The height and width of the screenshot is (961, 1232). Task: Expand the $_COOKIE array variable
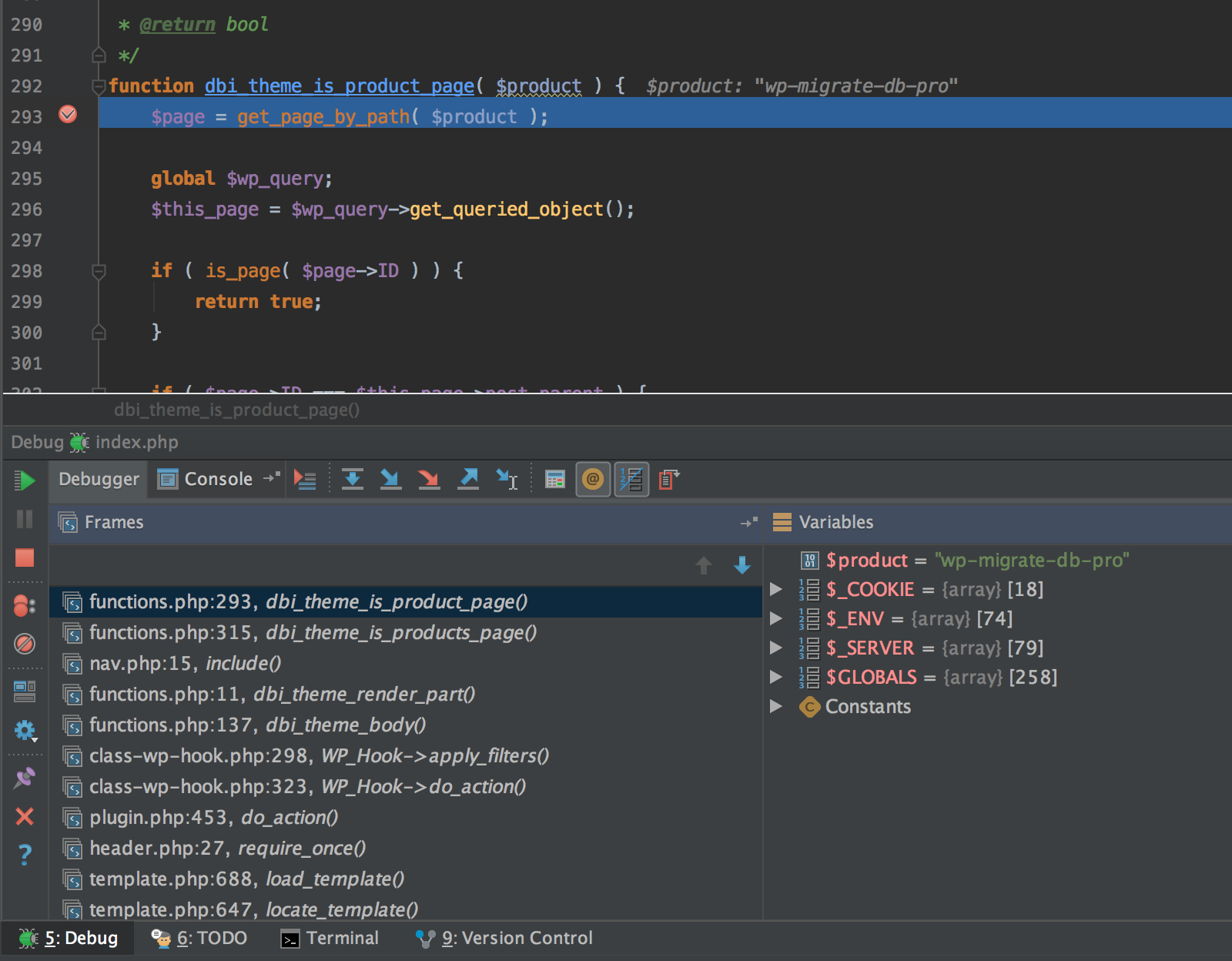(x=776, y=589)
